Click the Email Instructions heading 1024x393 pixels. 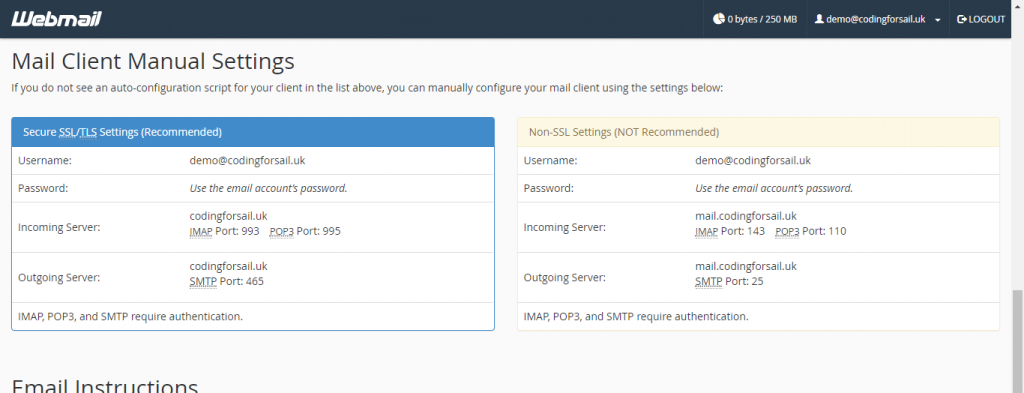(104, 385)
